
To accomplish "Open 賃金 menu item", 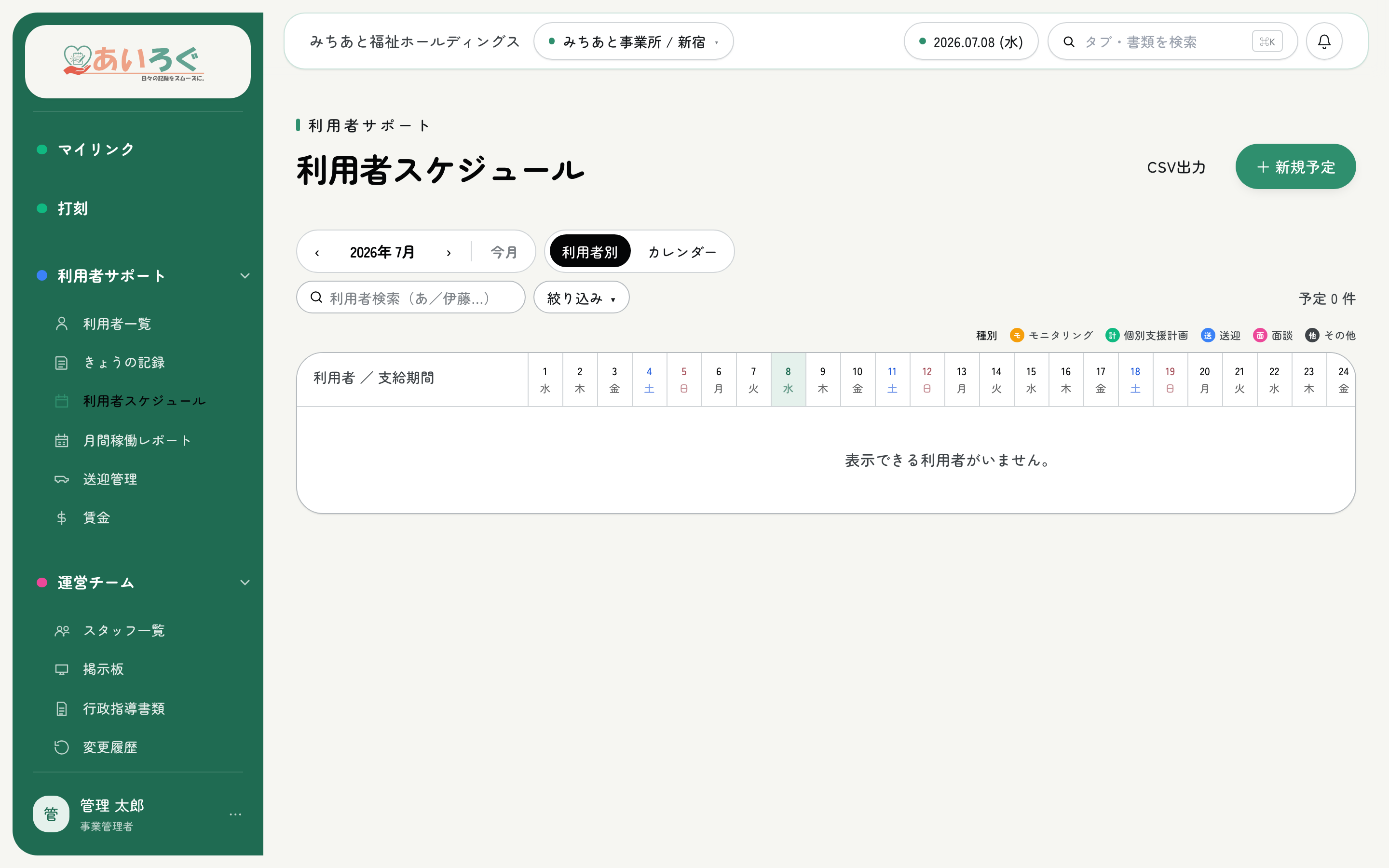I will pyautogui.click(x=96, y=518).
